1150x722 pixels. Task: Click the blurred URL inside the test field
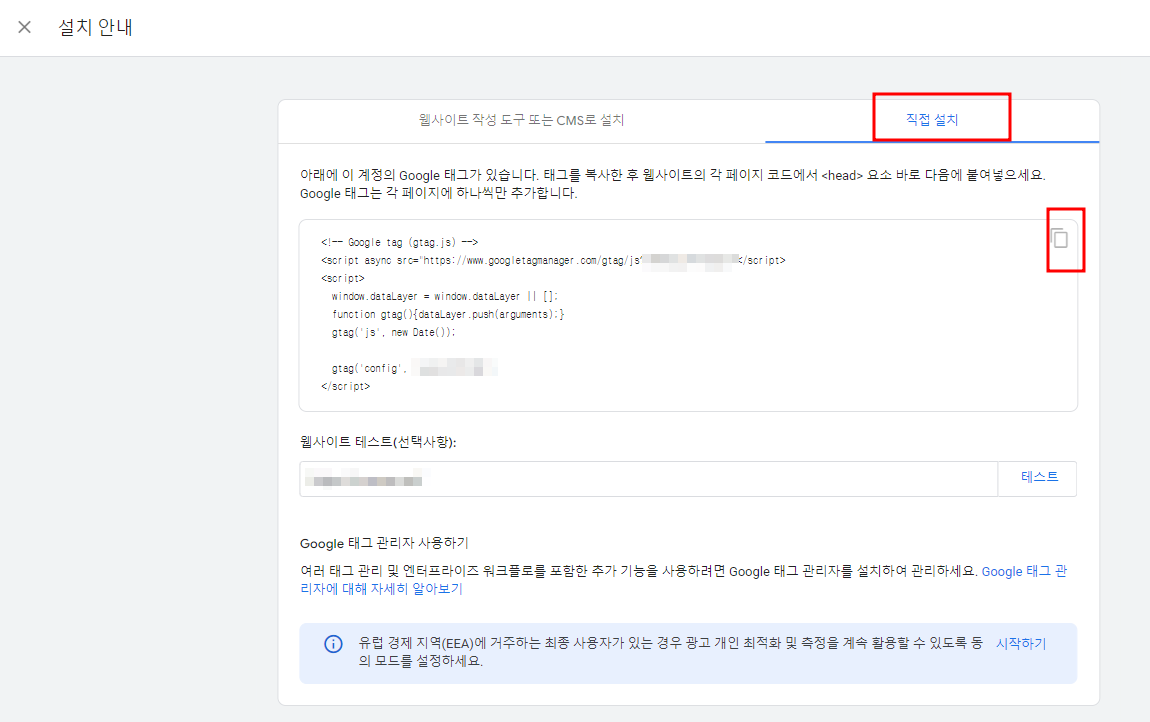coord(360,478)
